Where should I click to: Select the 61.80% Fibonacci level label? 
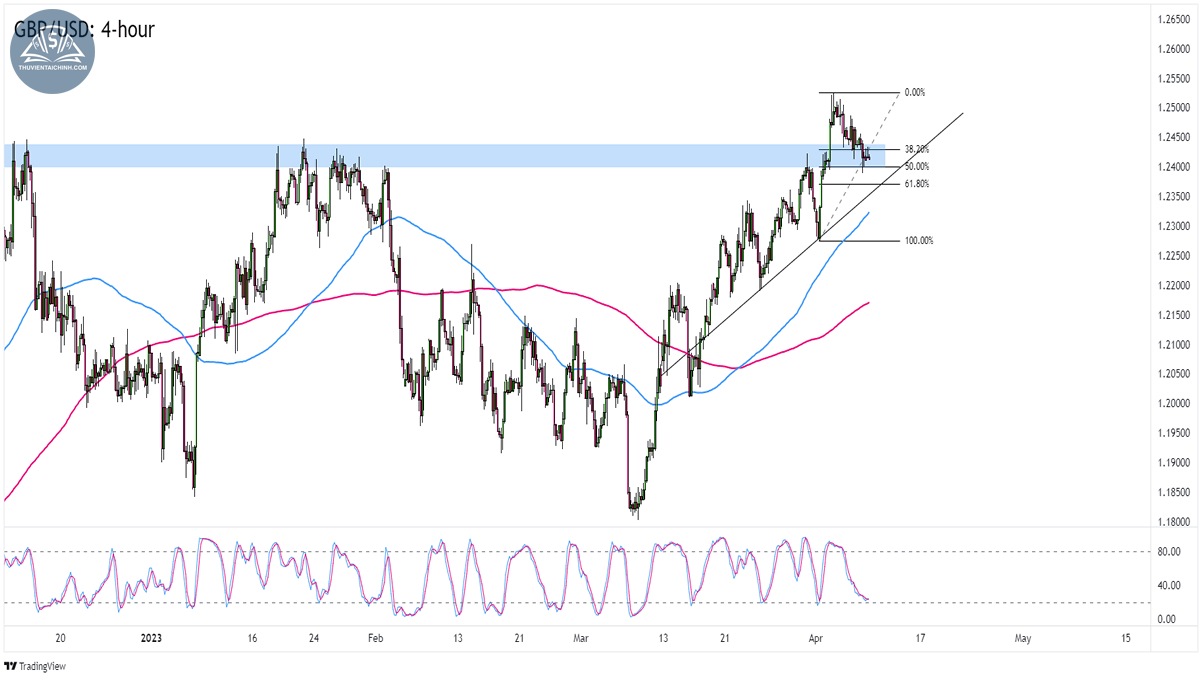pos(917,184)
